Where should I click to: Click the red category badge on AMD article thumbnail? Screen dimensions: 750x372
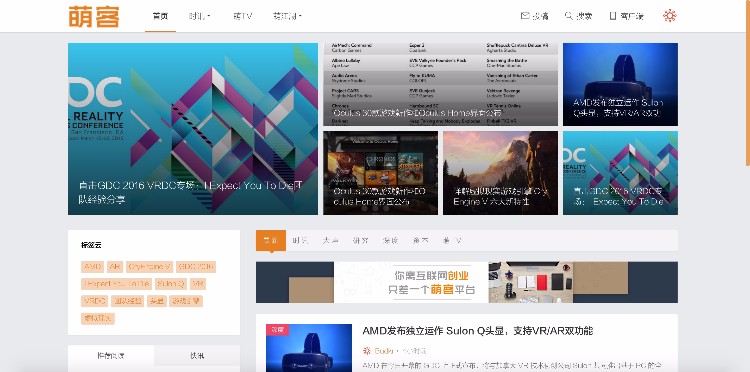[x=277, y=329]
